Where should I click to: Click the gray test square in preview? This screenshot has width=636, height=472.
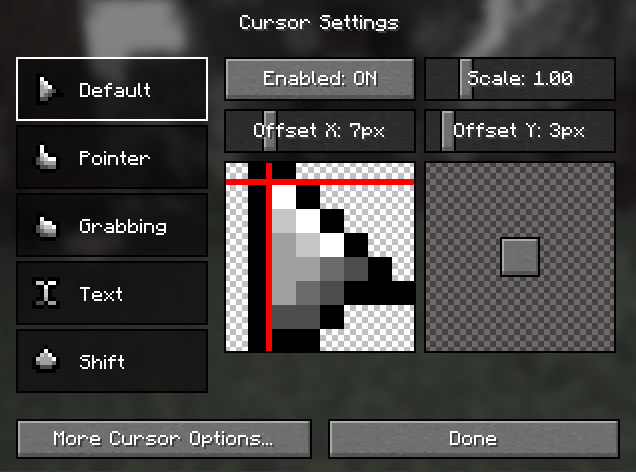tap(520, 257)
